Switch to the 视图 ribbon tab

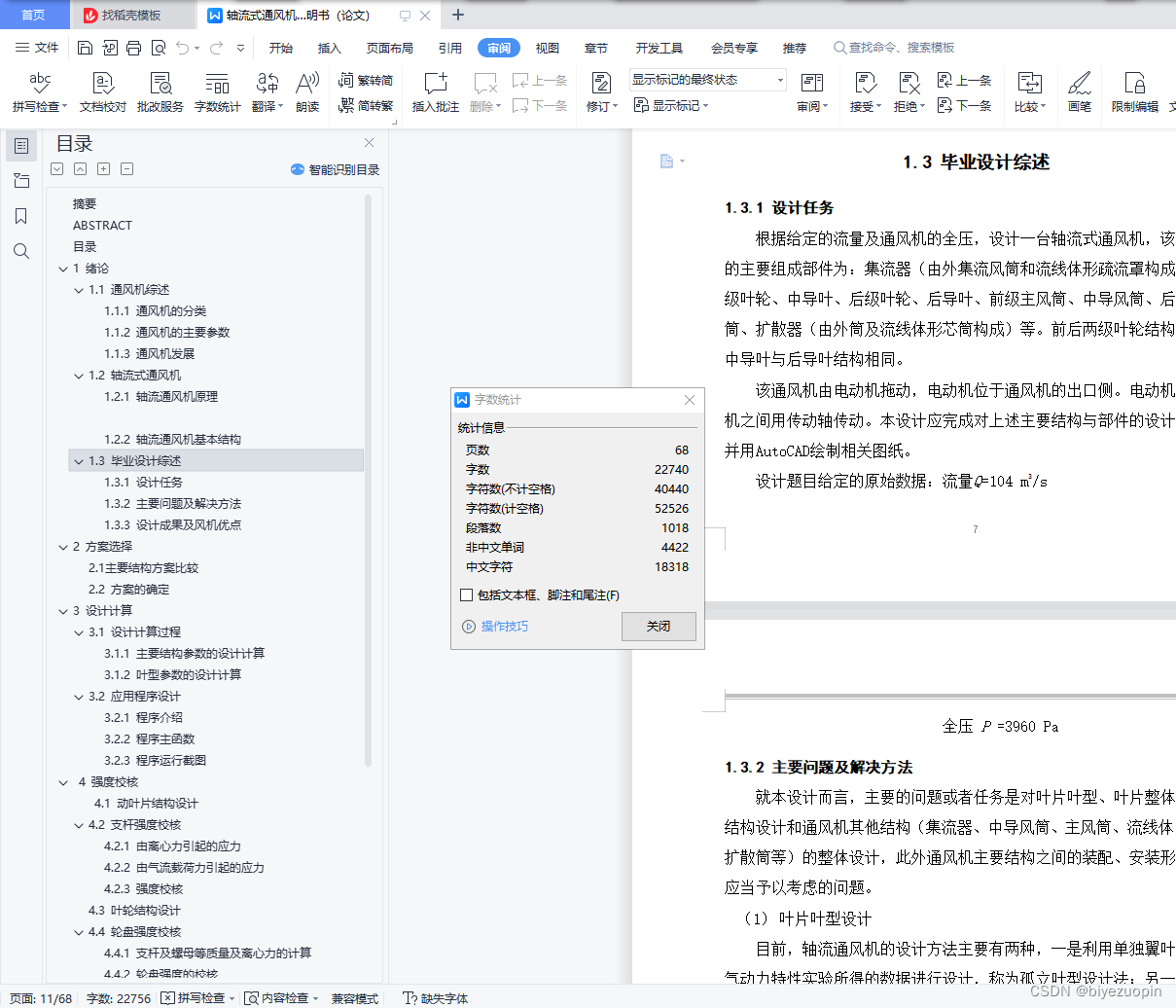pyautogui.click(x=548, y=48)
